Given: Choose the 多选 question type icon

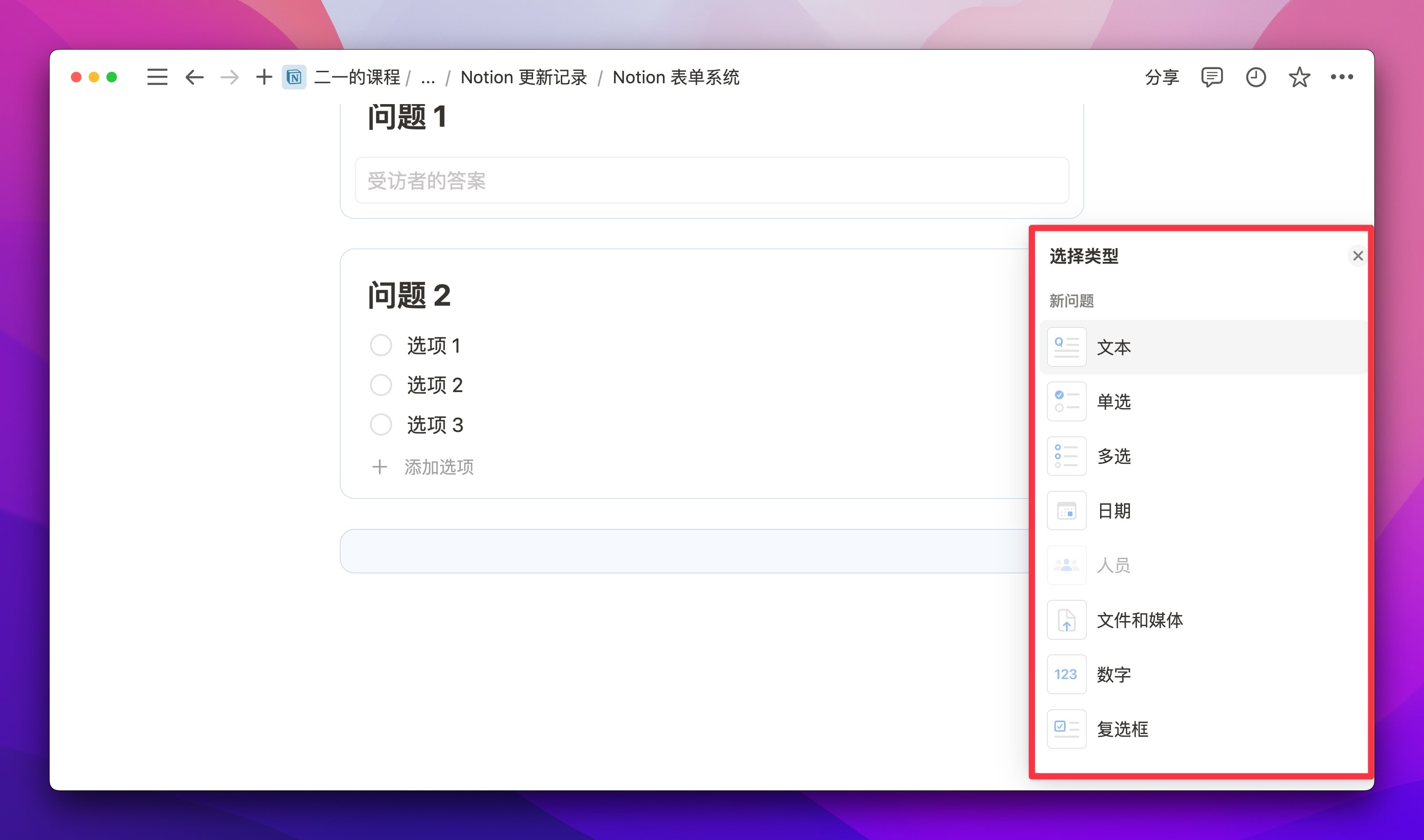Looking at the screenshot, I should 1066,455.
